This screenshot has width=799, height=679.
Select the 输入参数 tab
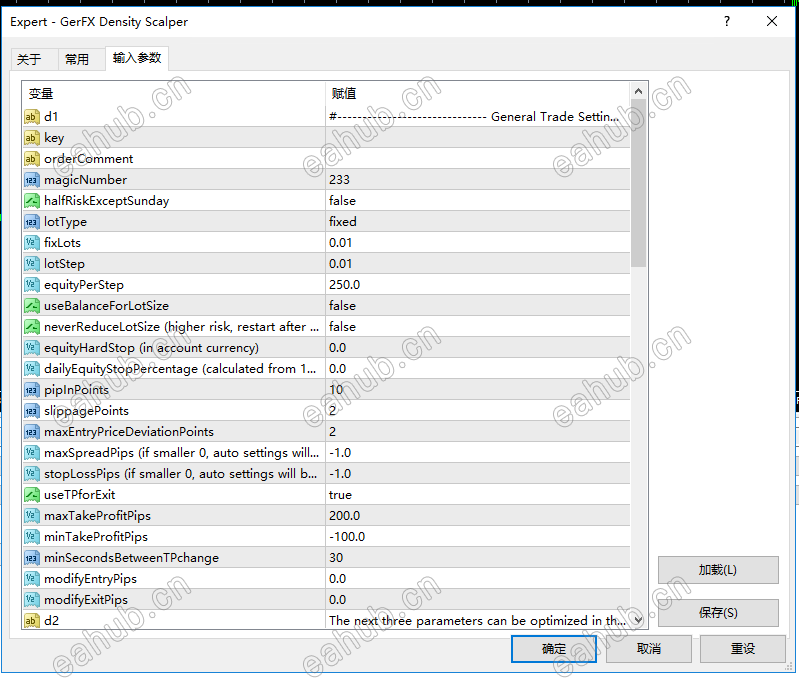pos(137,58)
